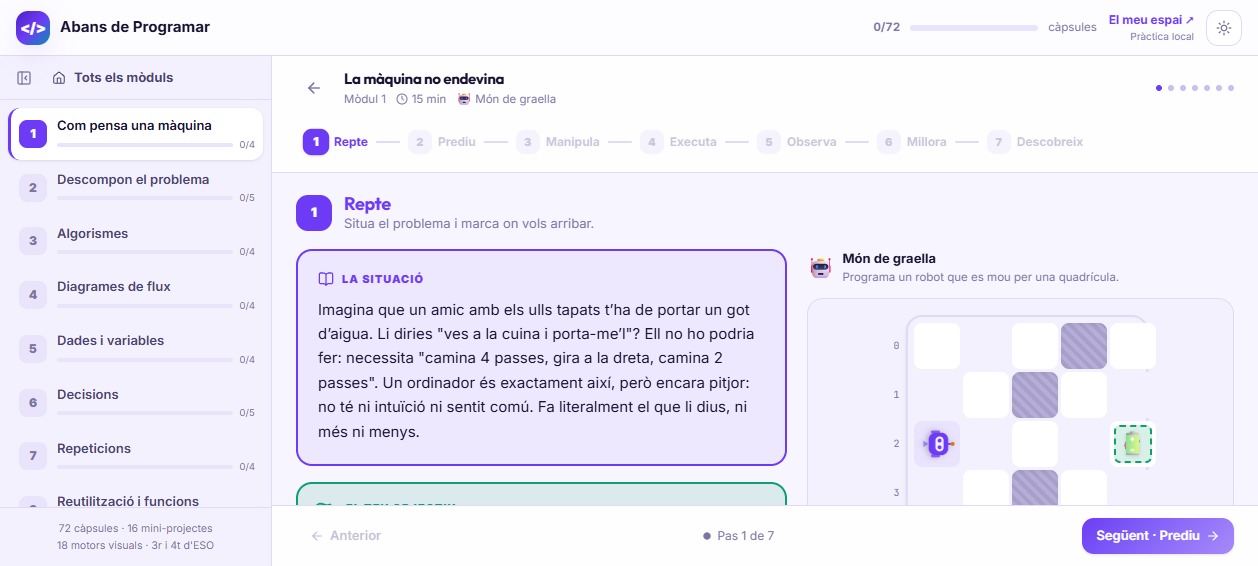Viewport: 1258px width, 566px height.
Task: Click the robot icon beside Món de graella heading
Action: (821, 267)
